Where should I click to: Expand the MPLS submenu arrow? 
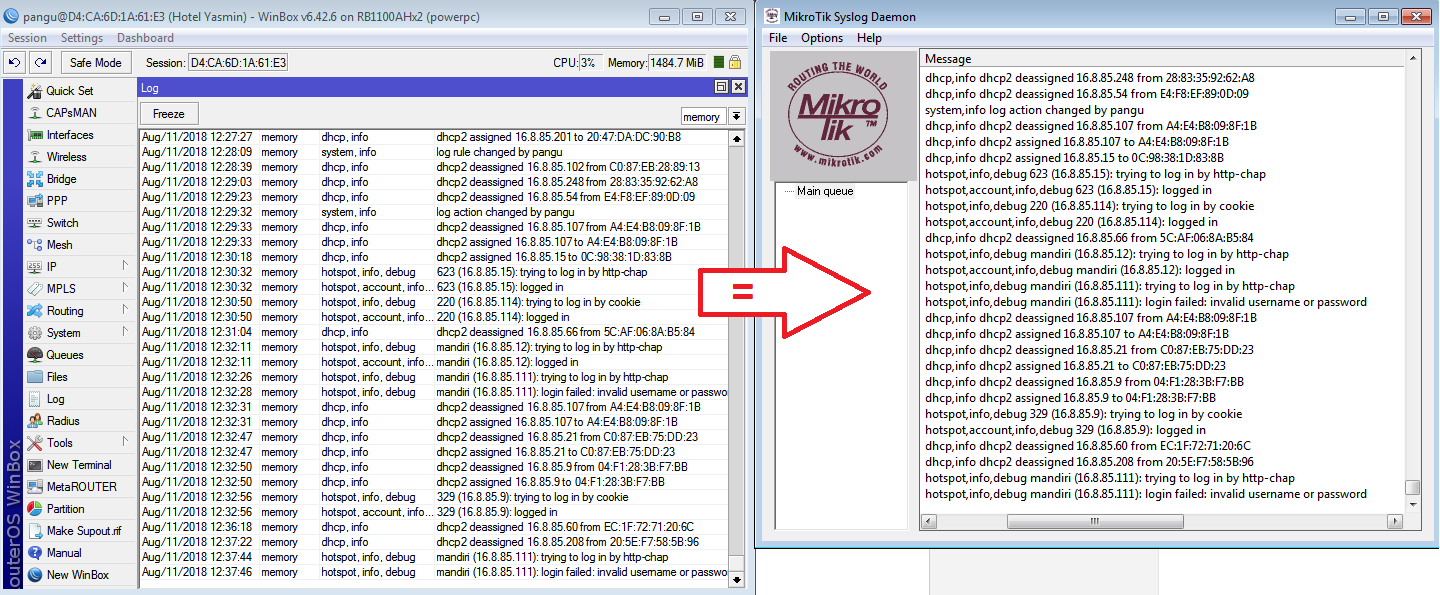[x=126, y=288]
